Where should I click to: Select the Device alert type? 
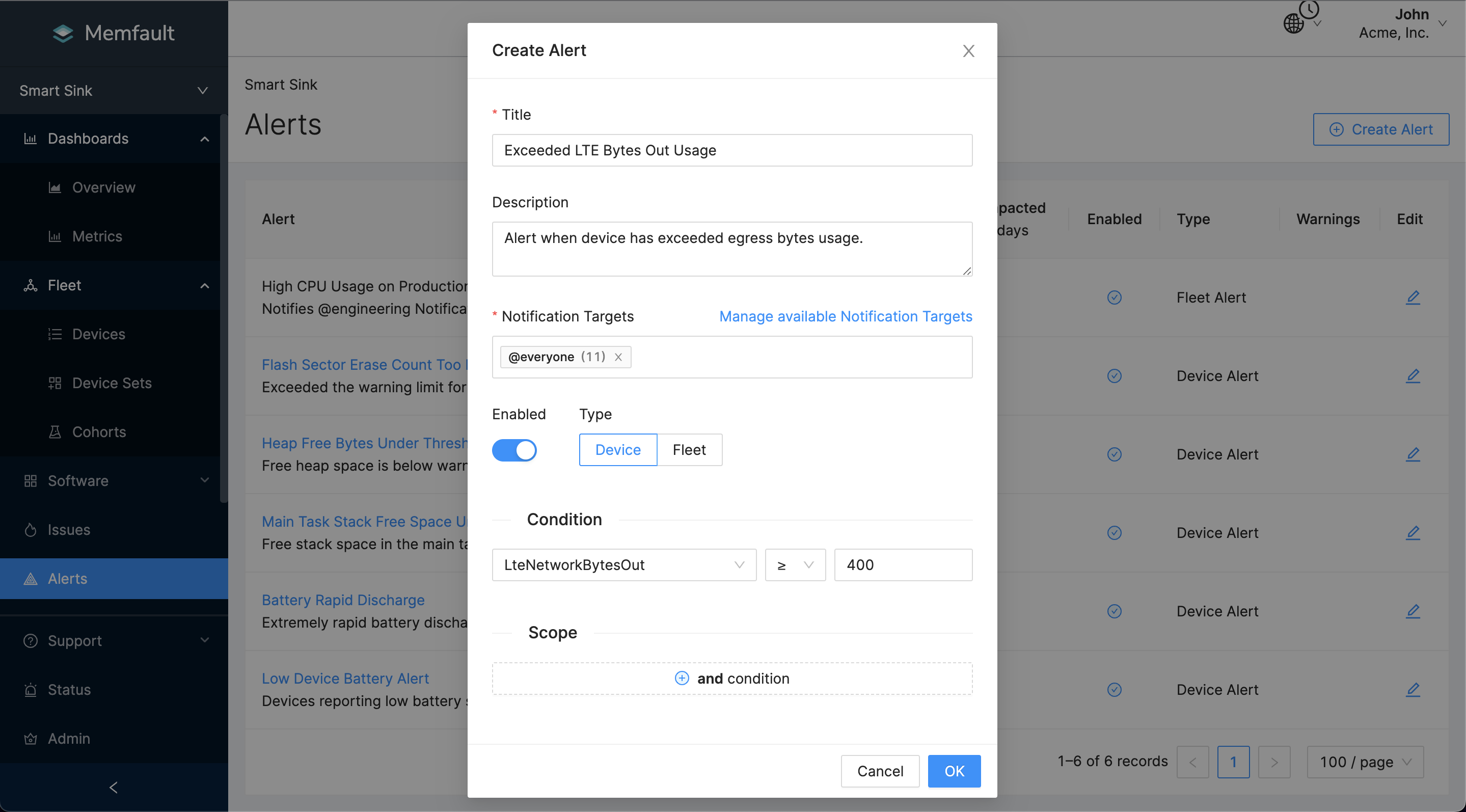(617, 450)
